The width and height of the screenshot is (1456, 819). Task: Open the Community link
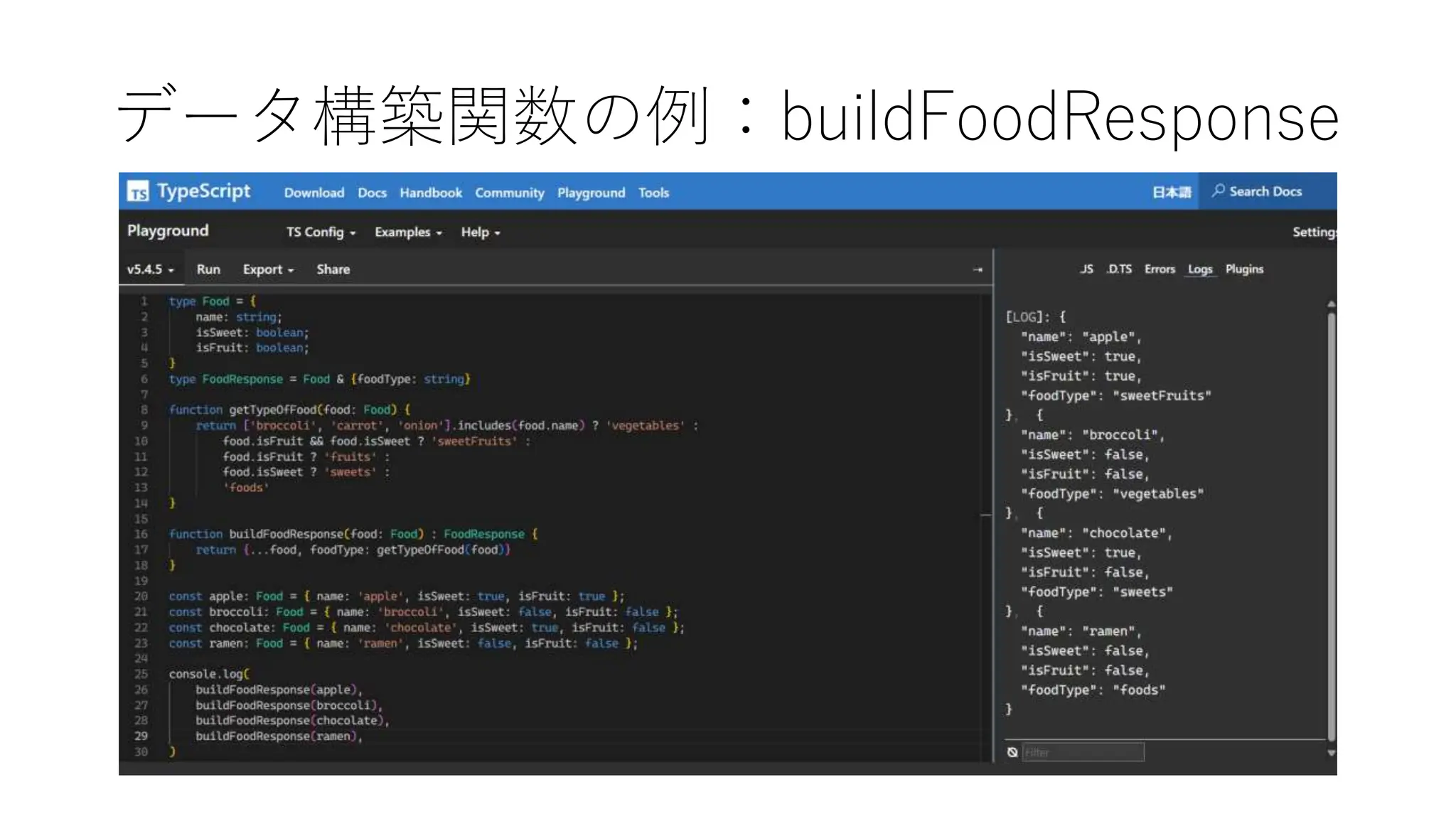click(x=510, y=193)
